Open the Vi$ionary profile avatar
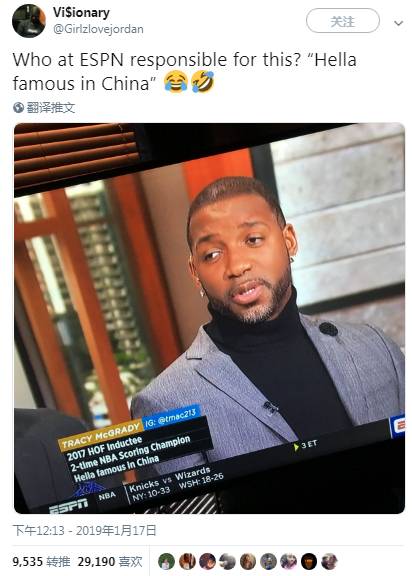 (x=29, y=21)
